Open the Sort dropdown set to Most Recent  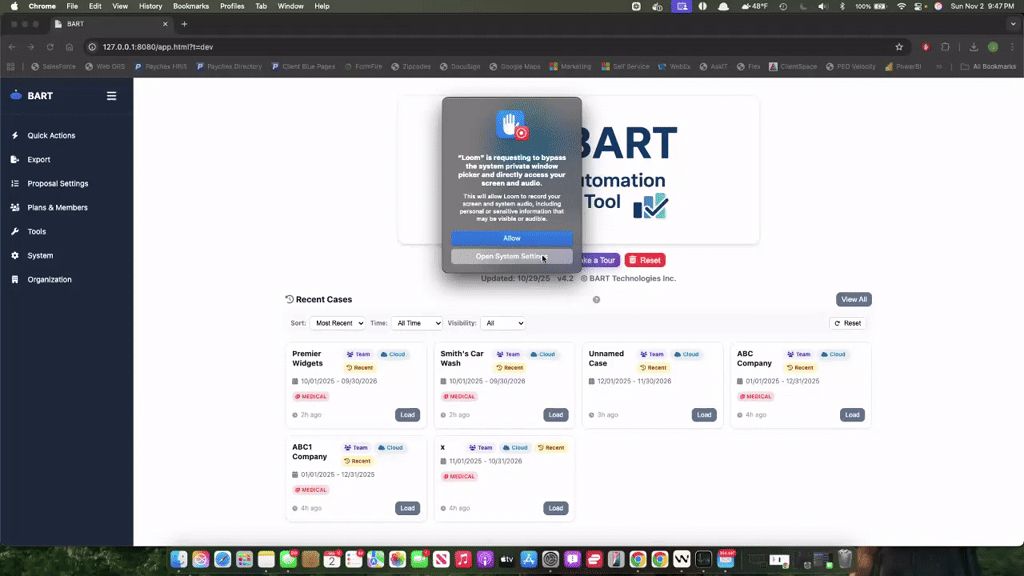[338, 323]
